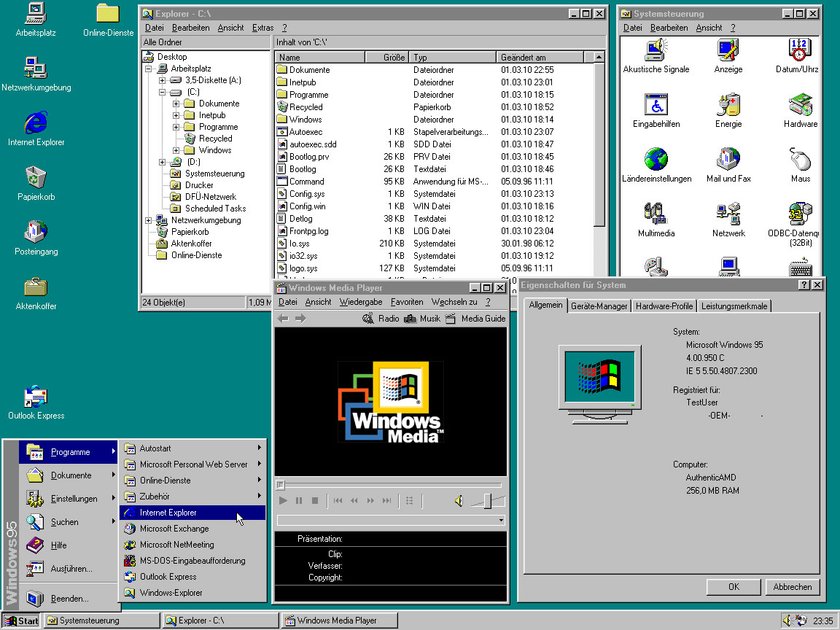Open the Multimedia icon in Systemsteuerung
Viewport: 840px width, 630px height.
653,215
